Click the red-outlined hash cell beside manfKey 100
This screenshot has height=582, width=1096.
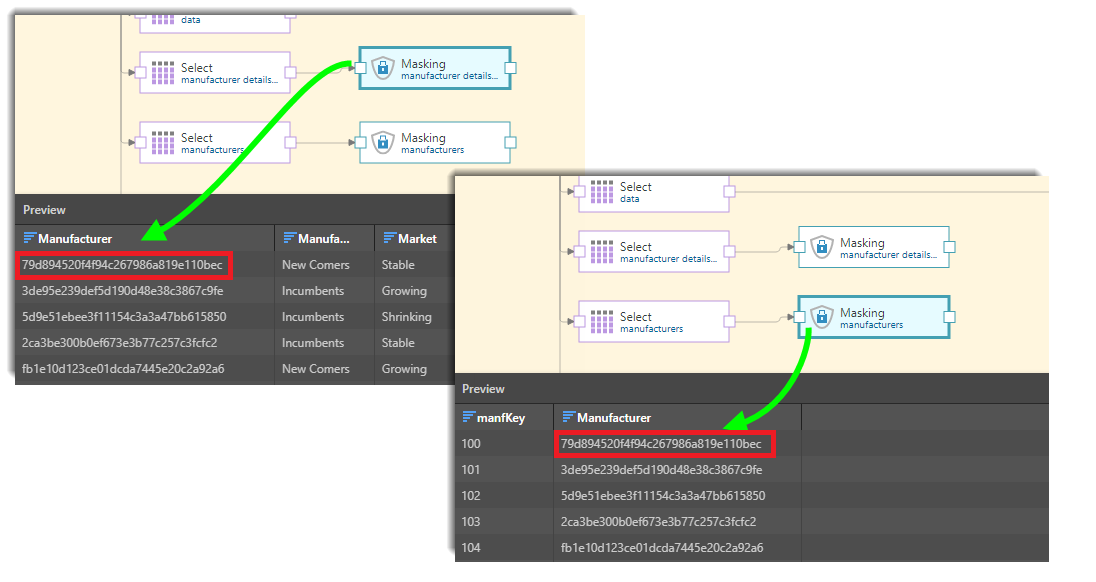tap(662, 443)
